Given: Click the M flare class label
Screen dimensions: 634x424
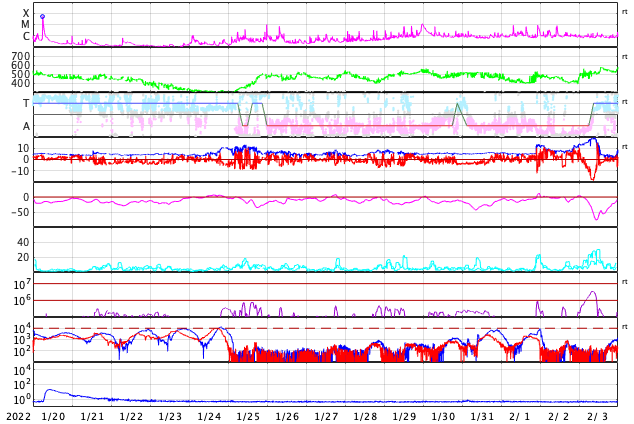Looking at the screenshot, I should pyautogui.click(x=25, y=25).
